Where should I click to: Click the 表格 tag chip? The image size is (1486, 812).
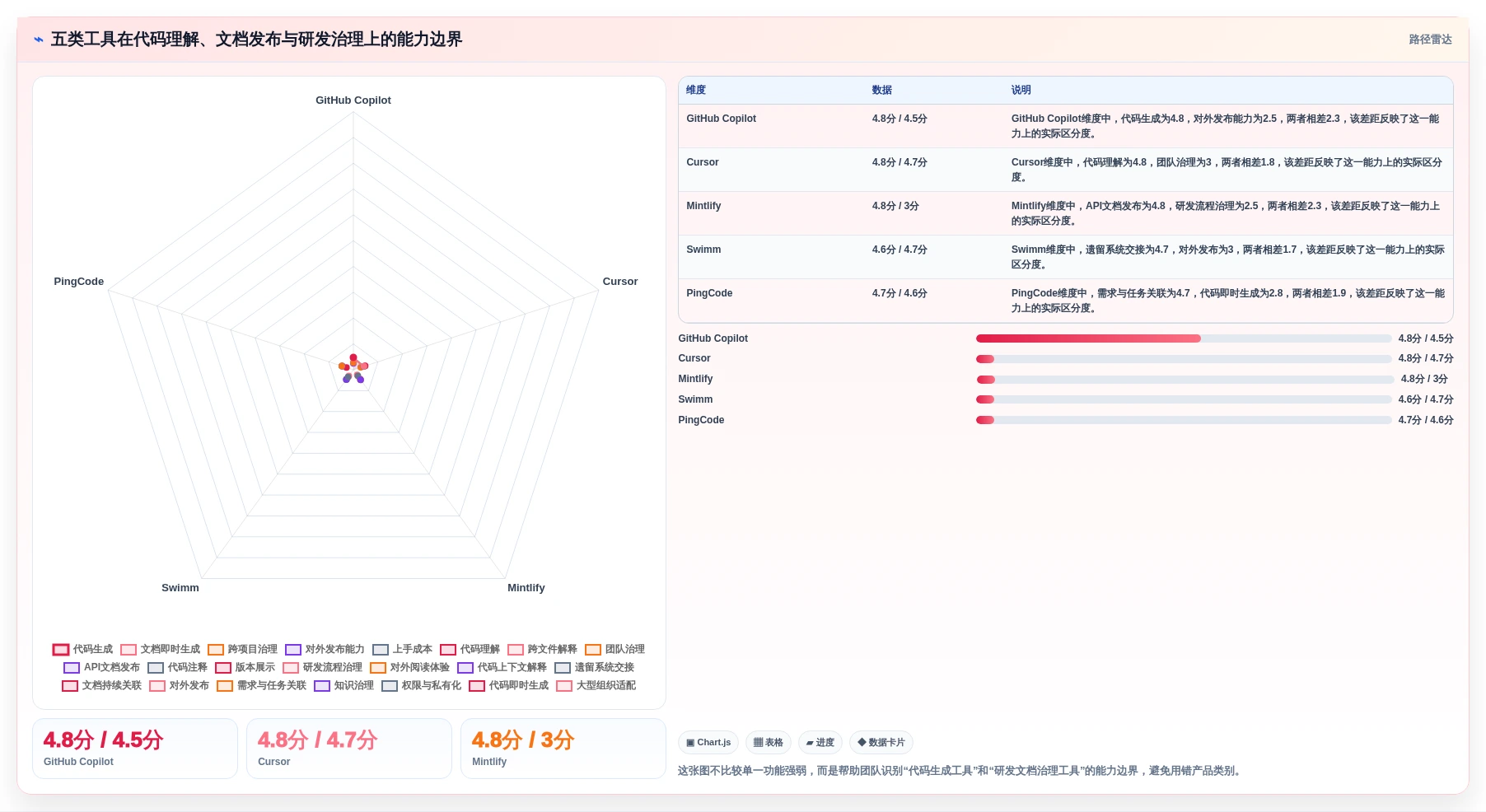769,742
